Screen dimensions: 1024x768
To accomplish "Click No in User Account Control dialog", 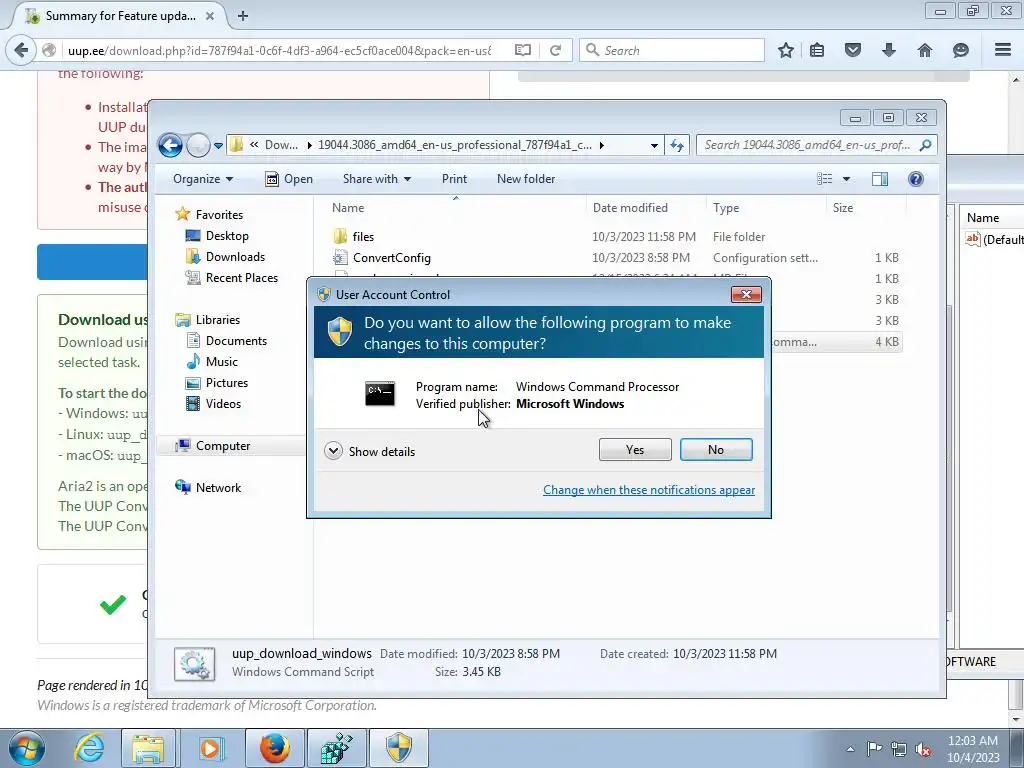I will pyautogui.click(x=716, y=449).
